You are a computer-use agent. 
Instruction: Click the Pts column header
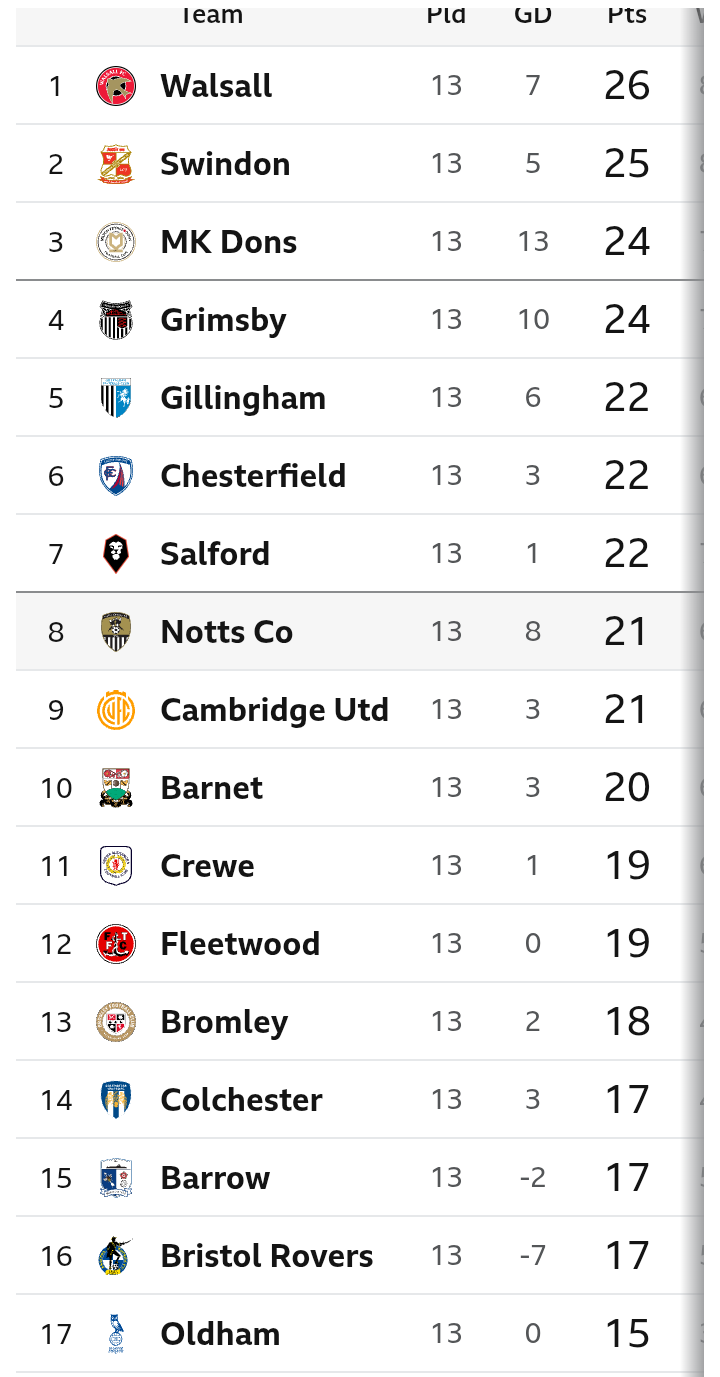[627, 15]
